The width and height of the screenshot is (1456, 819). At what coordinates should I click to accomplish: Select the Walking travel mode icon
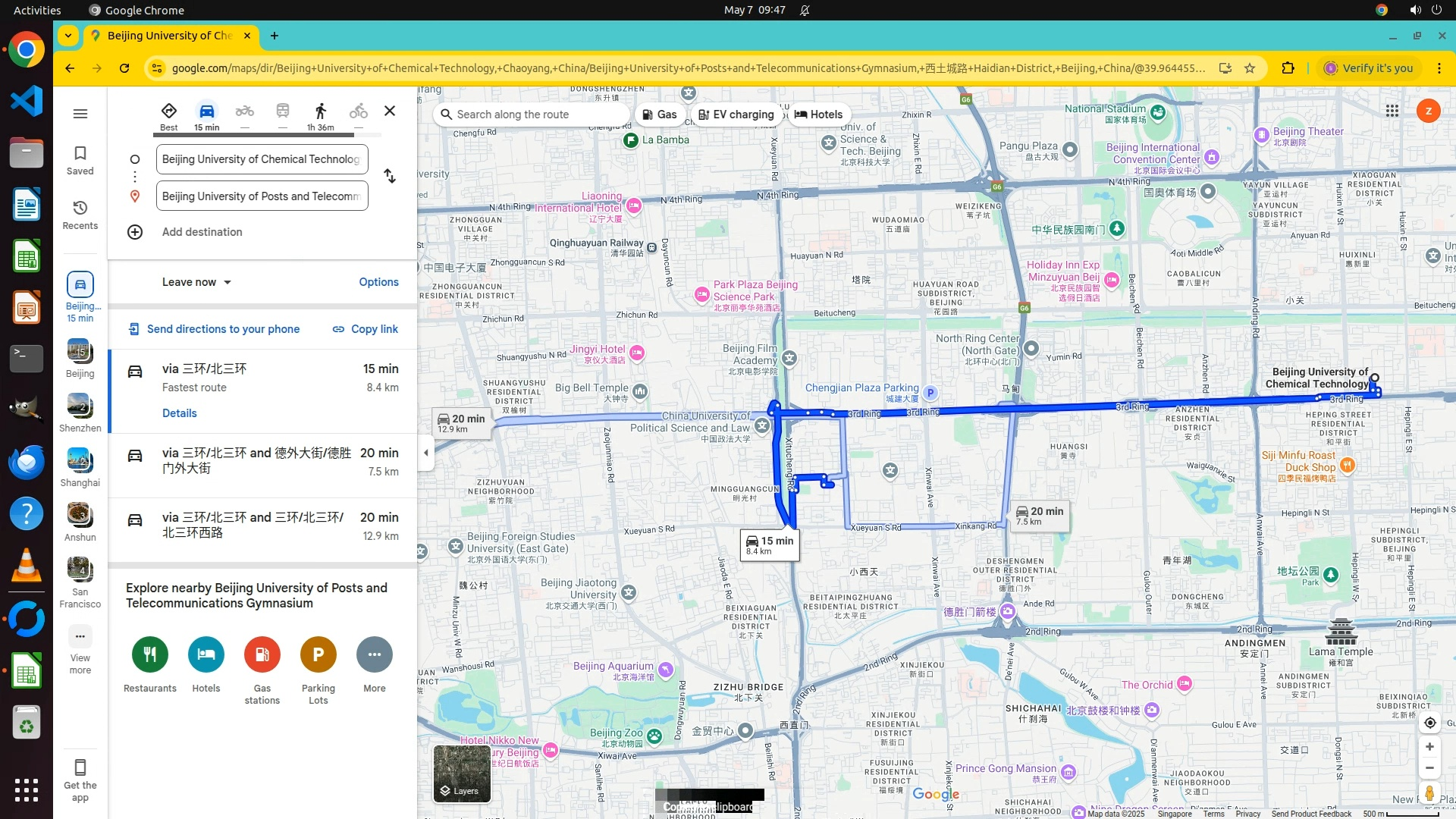(x=320, y=112)
